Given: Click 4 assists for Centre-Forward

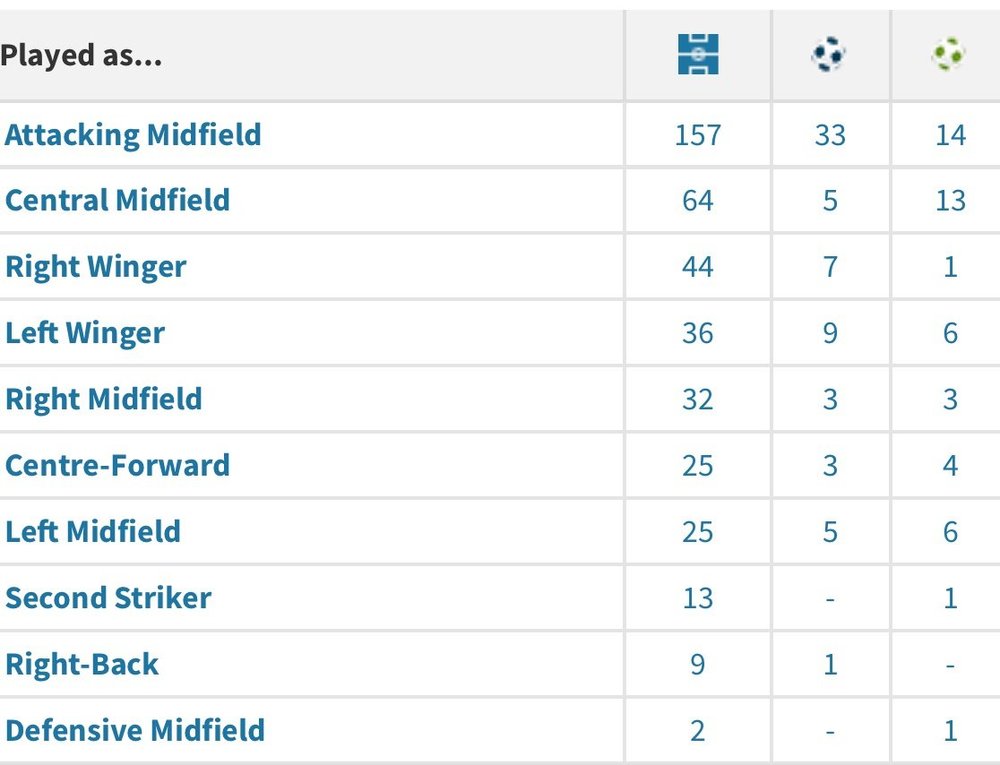Looking at the screenshot, I should [950, 466].
